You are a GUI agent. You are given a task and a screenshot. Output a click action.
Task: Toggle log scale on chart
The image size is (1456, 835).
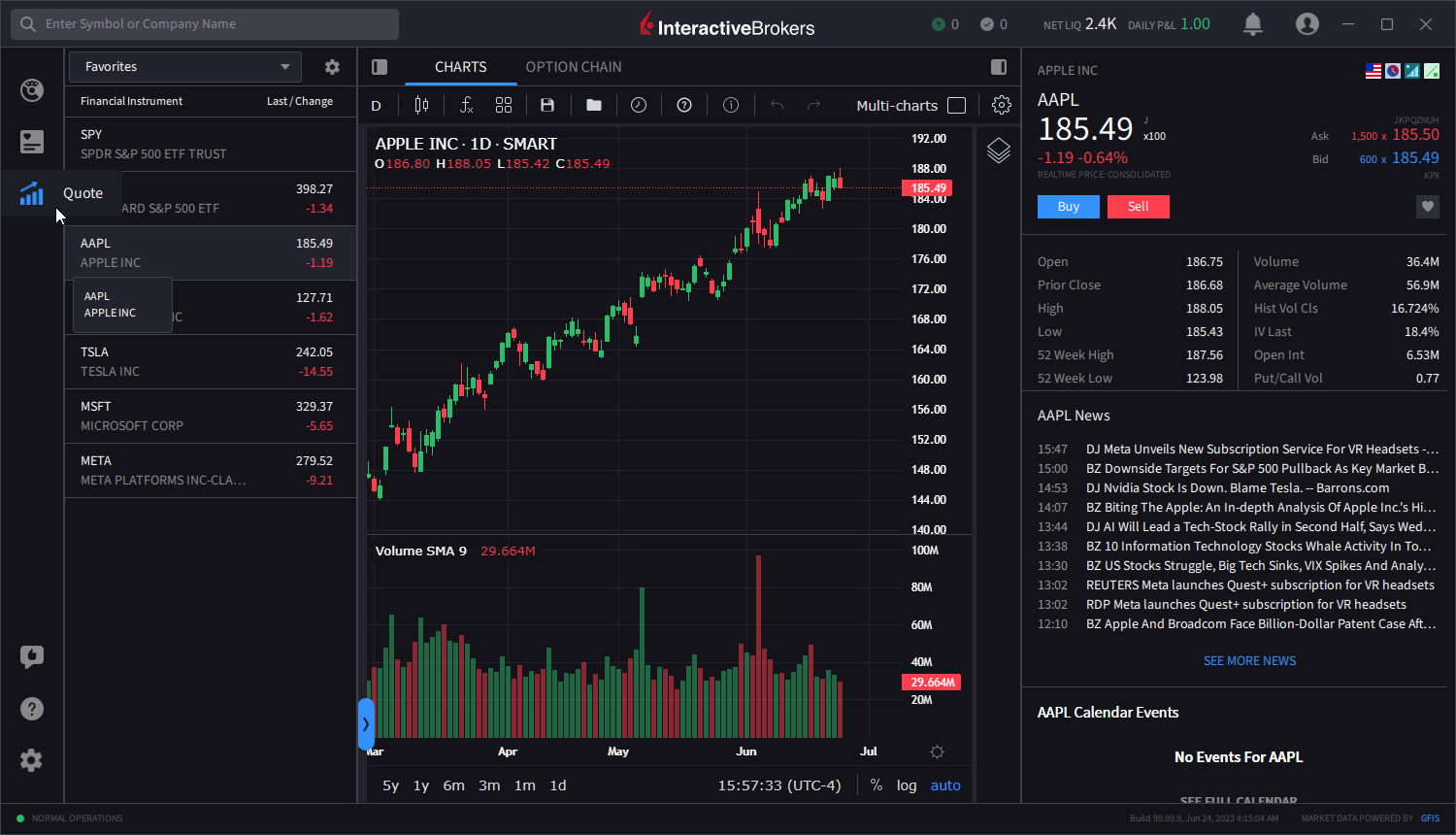point(907,785)
